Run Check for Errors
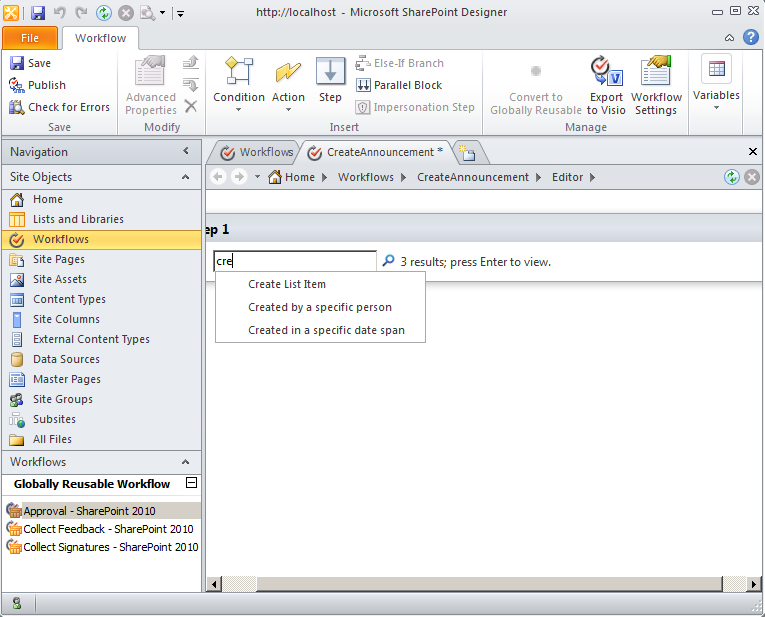The width and height of the screenshot is (765, 617). click(60, 107)
